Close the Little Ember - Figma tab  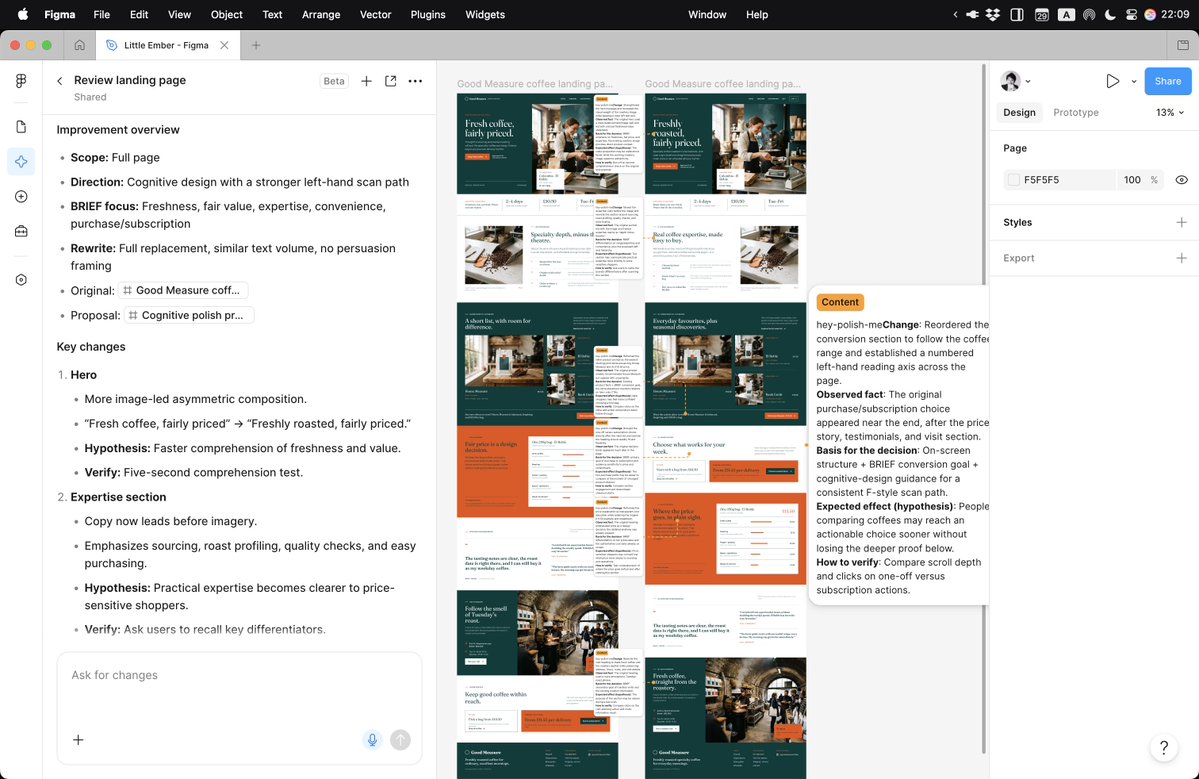(x=224, y=45)
